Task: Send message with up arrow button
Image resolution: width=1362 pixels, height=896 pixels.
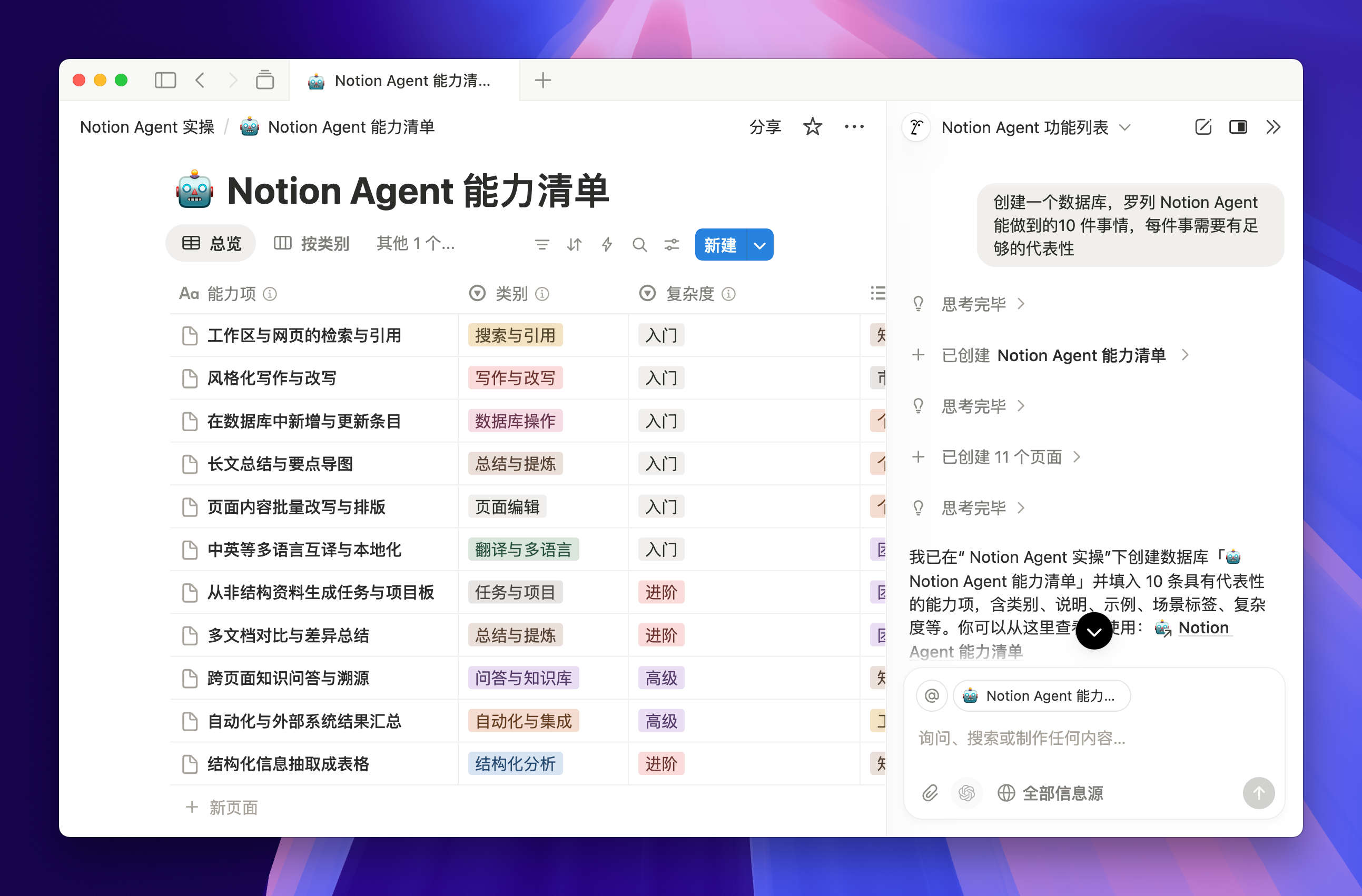Action: 1258,792
